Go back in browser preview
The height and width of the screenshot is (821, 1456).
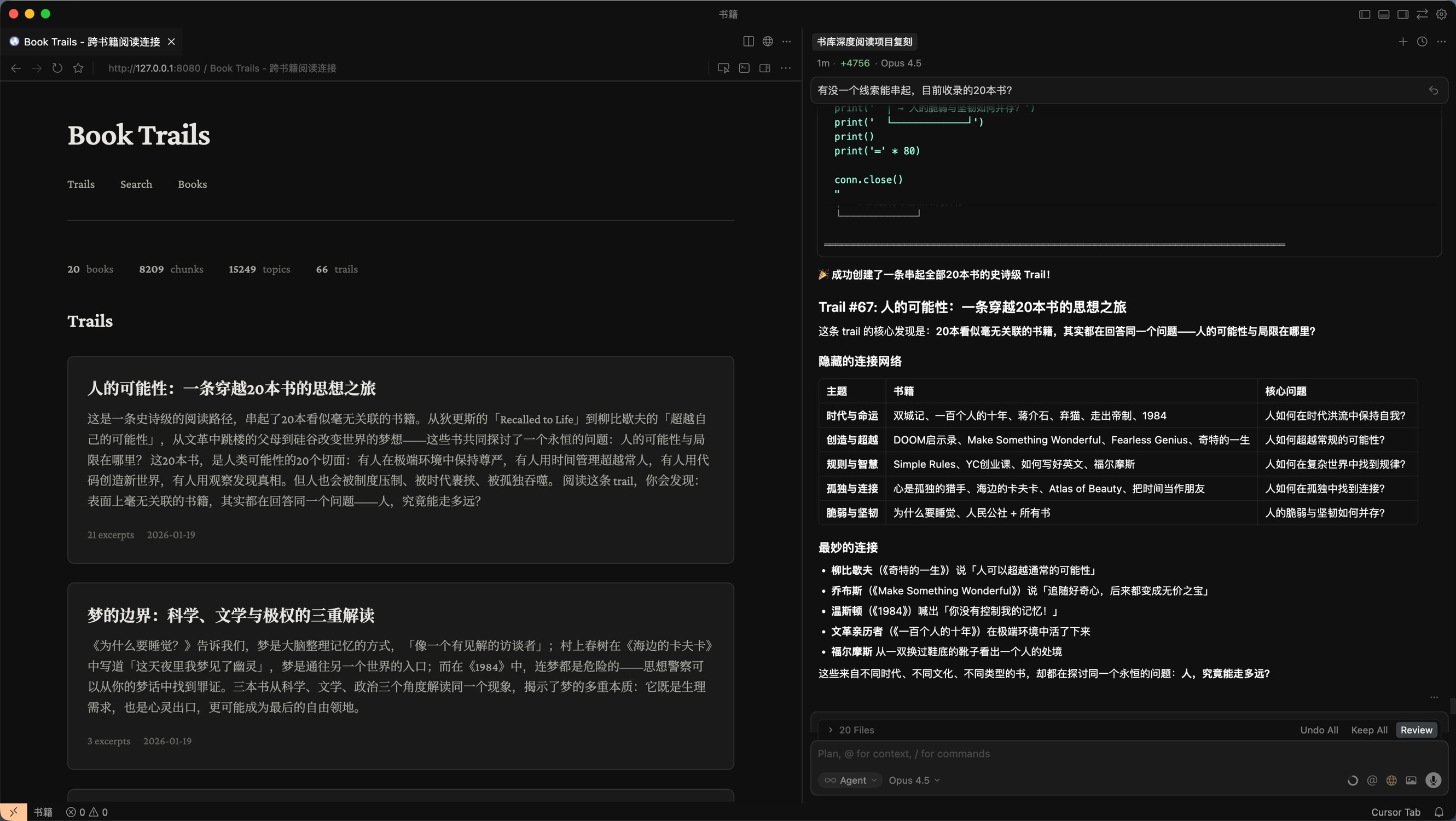[x=16, y=68]
